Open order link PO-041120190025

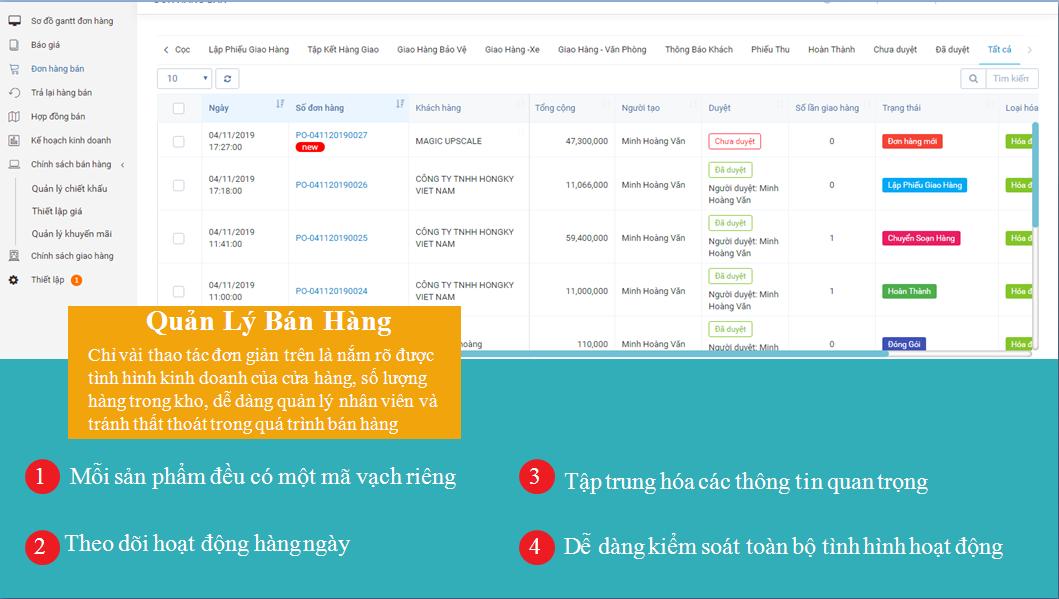pos(331,238)
